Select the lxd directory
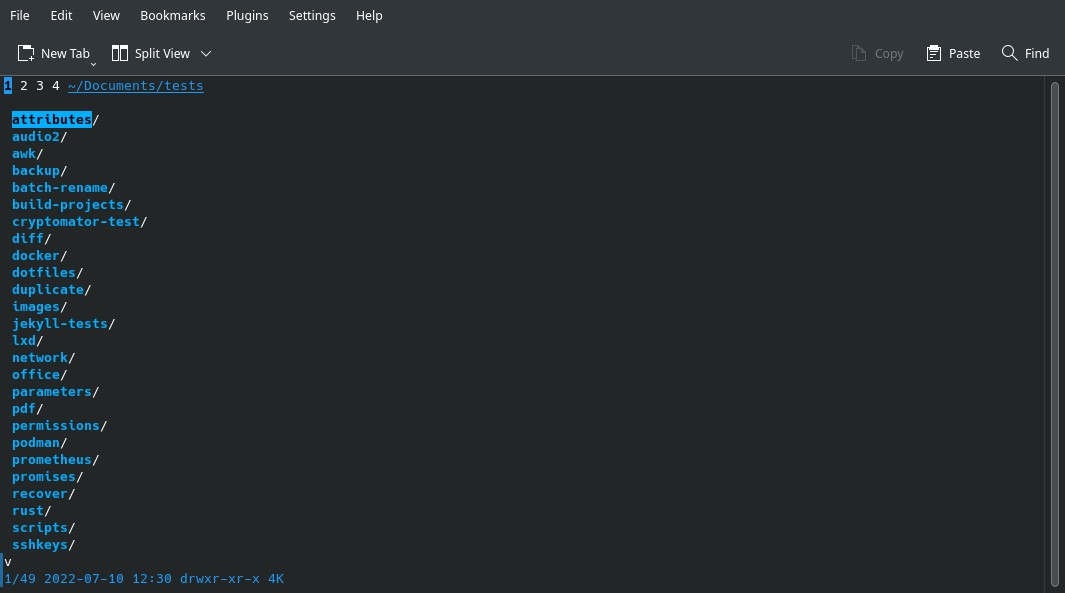 [x=24, y=340]
